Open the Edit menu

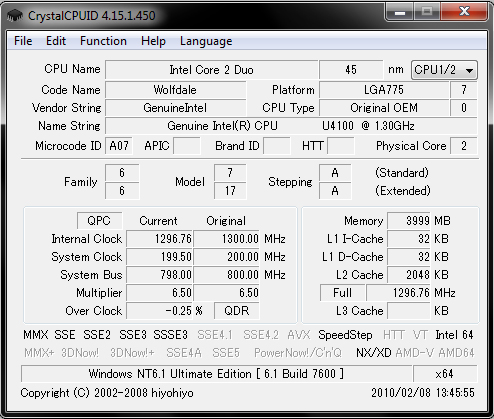click(x=56, y=41)
